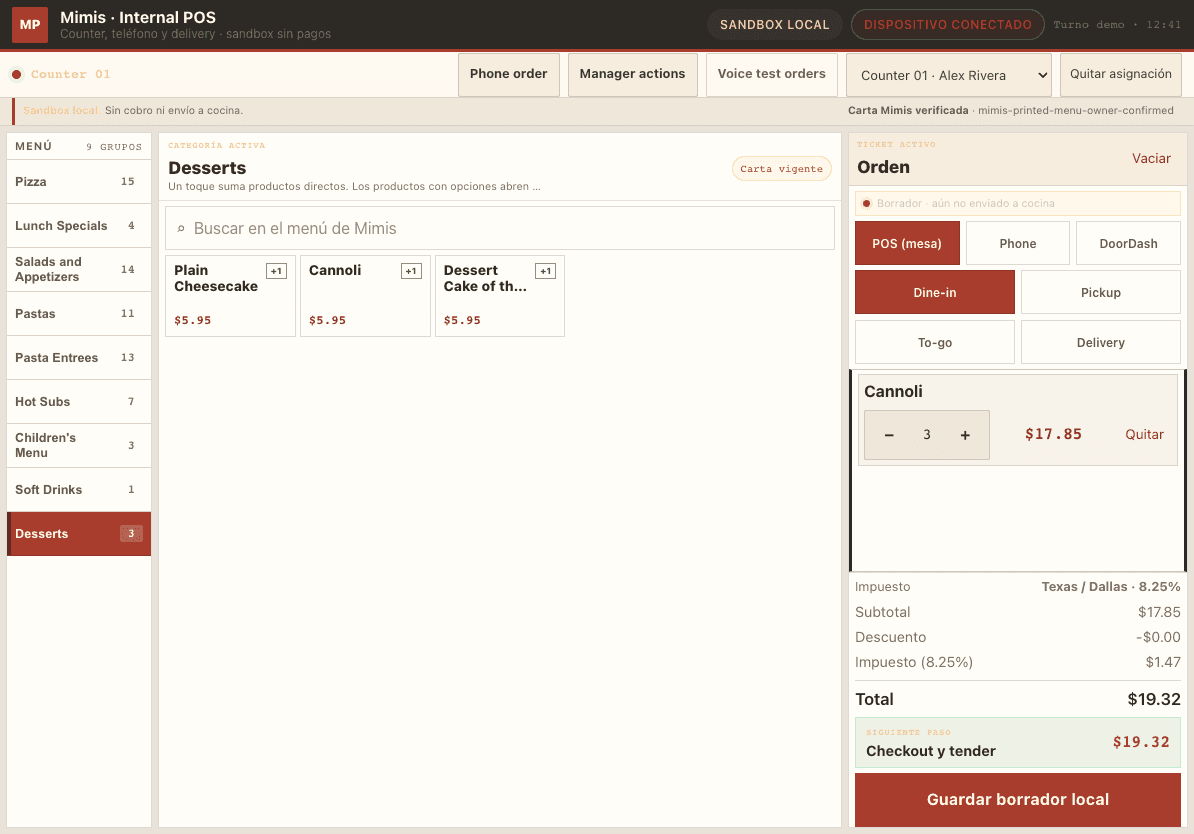Click the DISPOSITIVO CONECTADO badge
The height and width of the screenshot is (834, 1194).
(x=947, y=24)
